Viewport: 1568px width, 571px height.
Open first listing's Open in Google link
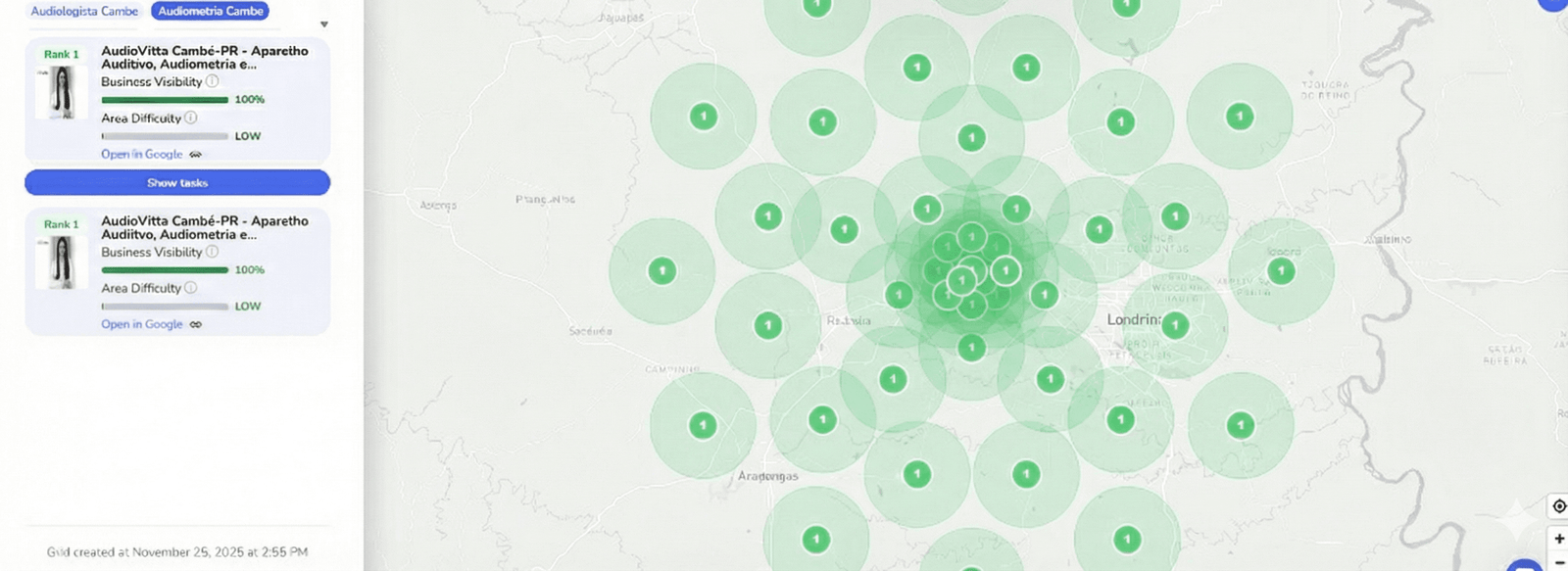point(142,155)
